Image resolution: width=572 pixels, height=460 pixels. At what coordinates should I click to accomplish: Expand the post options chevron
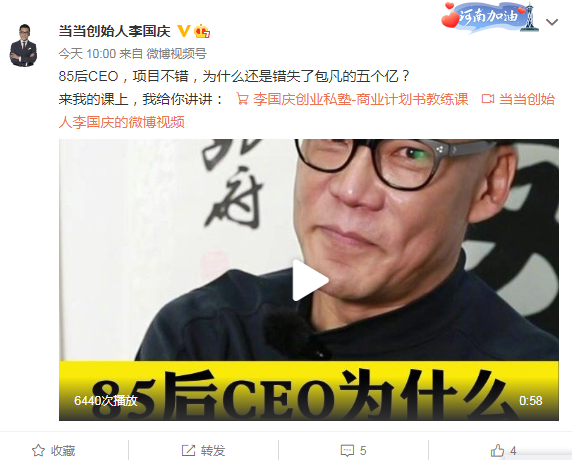click(552, 22)
